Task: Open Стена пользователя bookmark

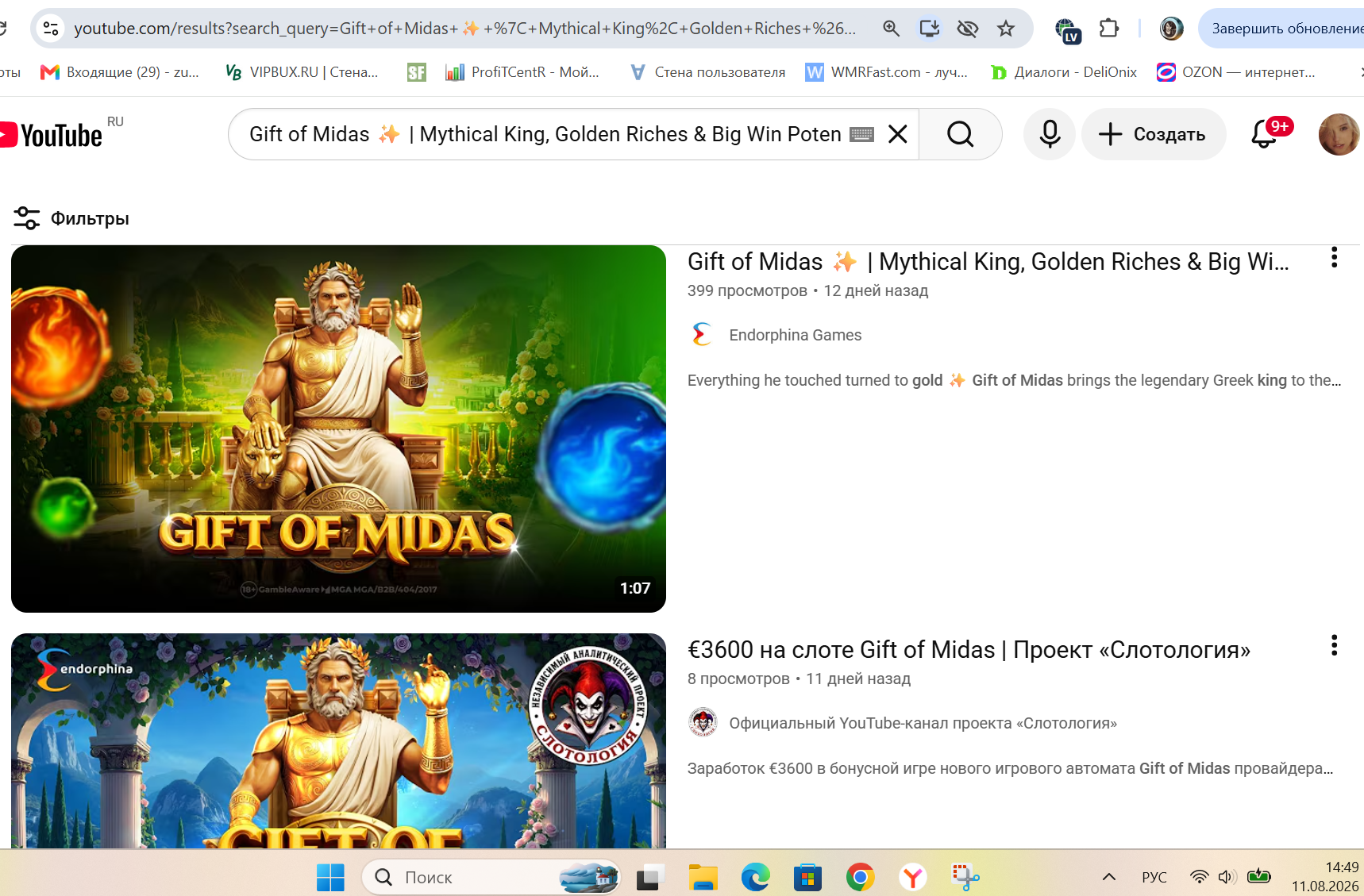Action: [x=707, y=72]
